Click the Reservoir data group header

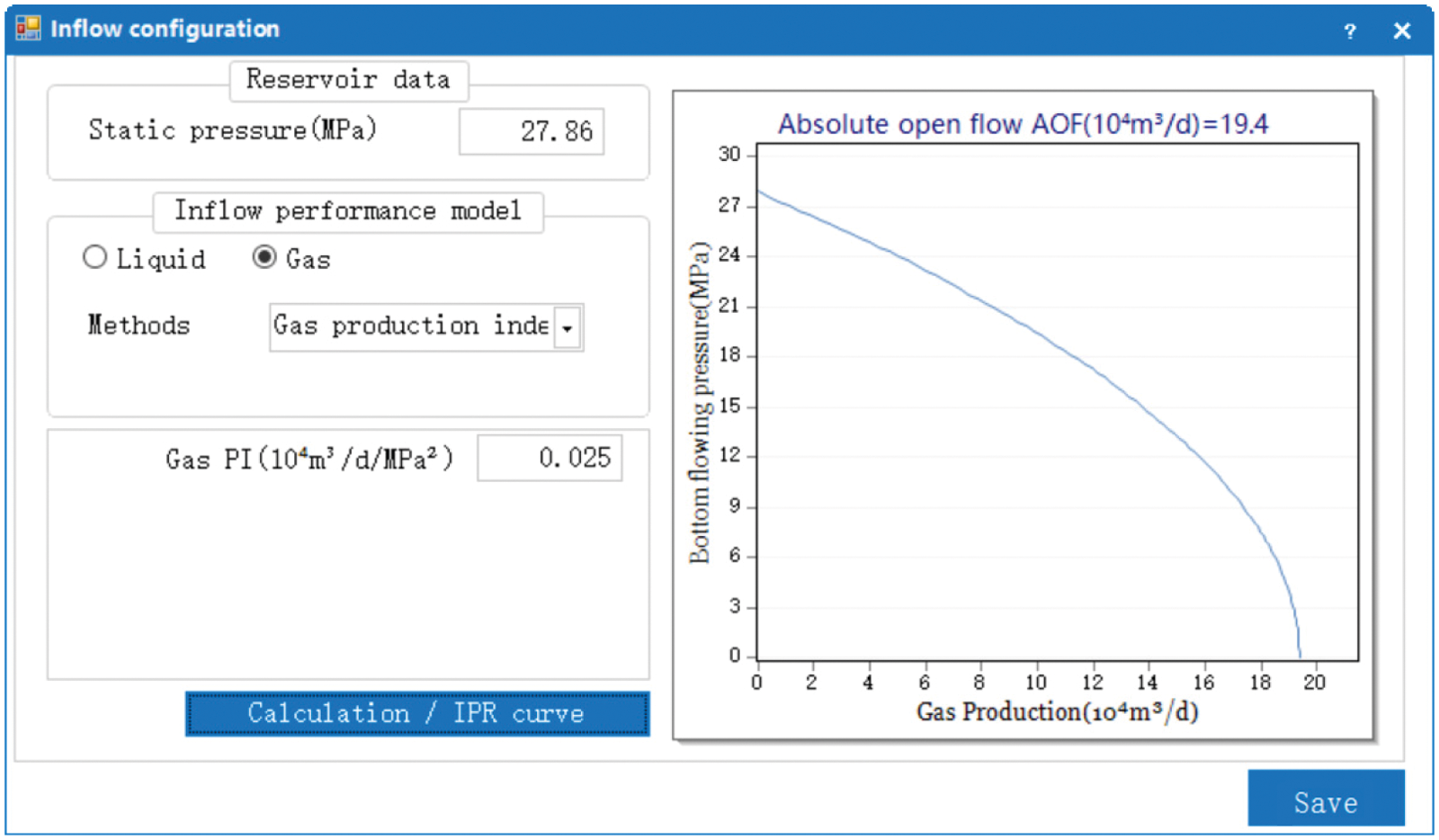click(348, 80)
